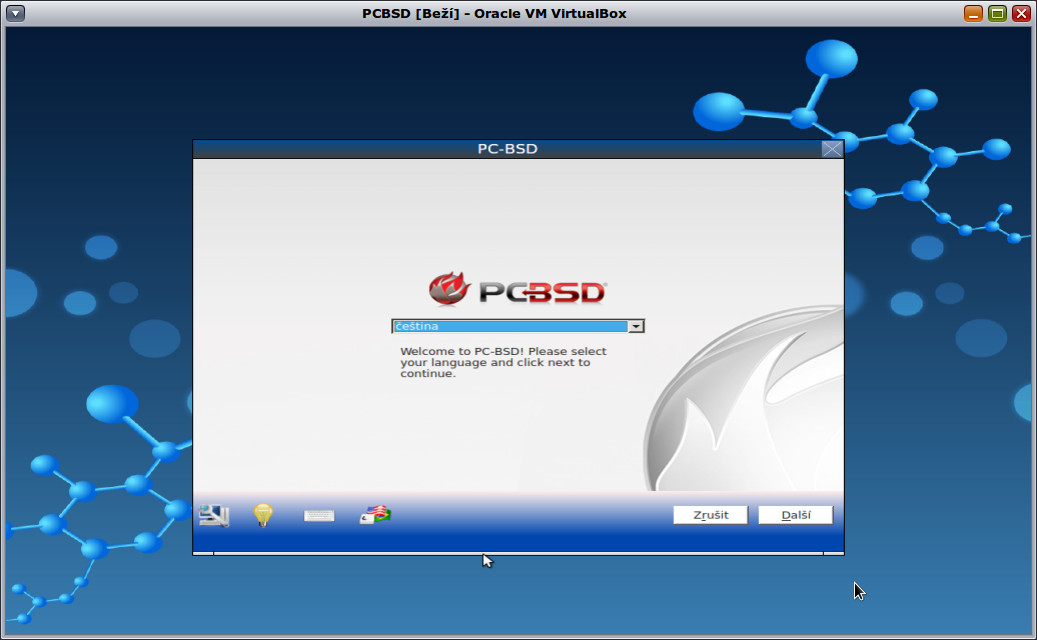Click the lightbulb help tips icon
Screen dimensions: 1037x640
262,514
